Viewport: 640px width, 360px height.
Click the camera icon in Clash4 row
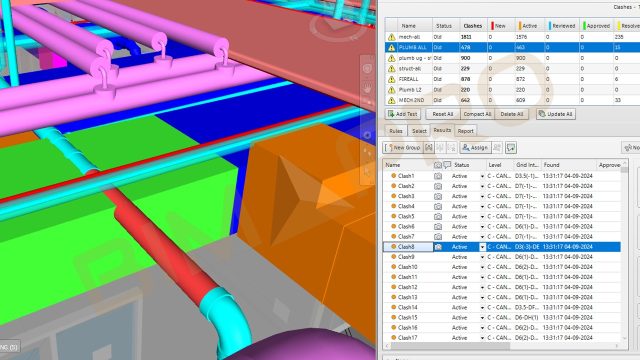click(438, 207)
